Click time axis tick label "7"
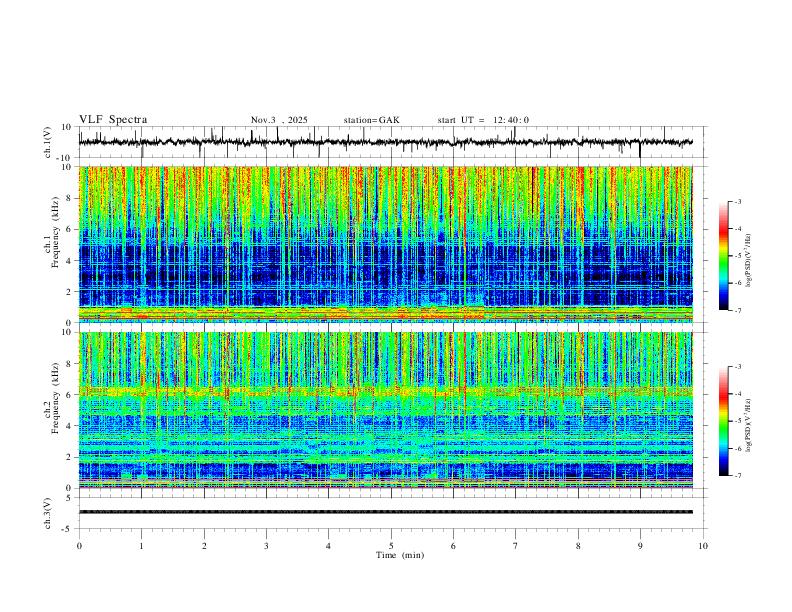This screenshot has height=612, width=792. coord(516,546)
